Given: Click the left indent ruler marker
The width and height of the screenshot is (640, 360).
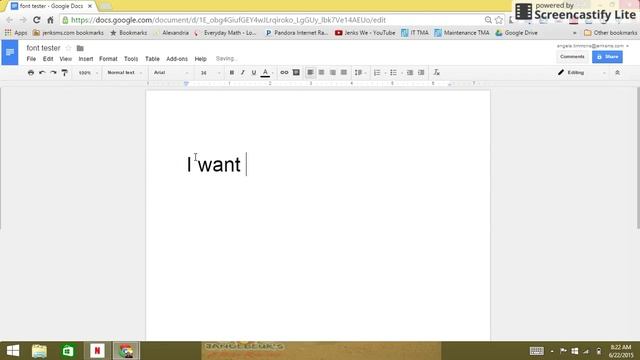Looking at the screenshot, I should tap(186, 84).
